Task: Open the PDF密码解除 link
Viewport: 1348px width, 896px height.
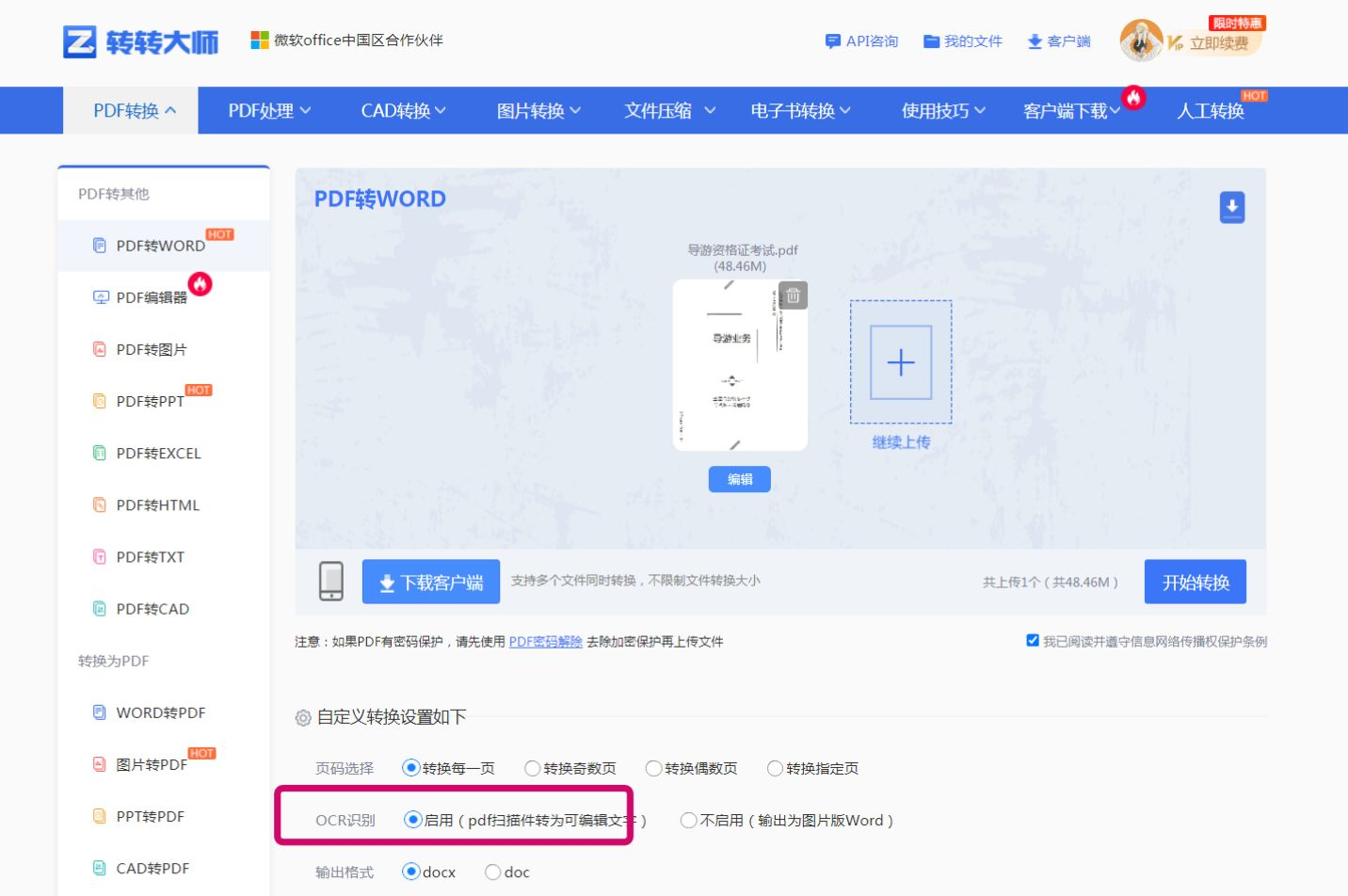Action: tap(544, 642)
